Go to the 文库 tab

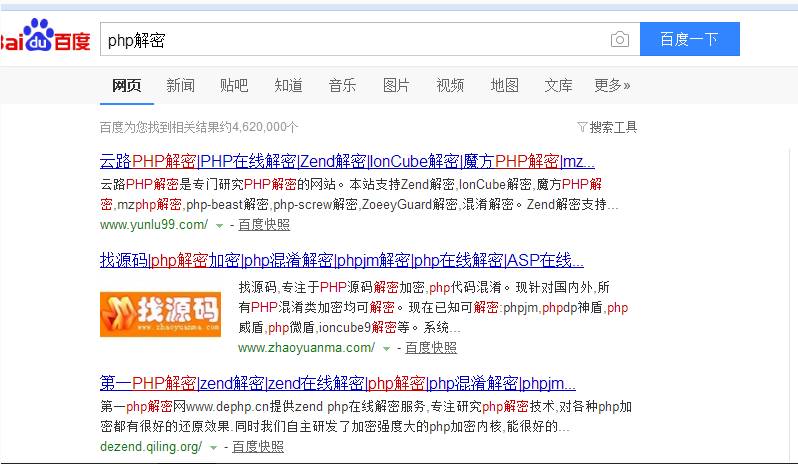point(558,85)
